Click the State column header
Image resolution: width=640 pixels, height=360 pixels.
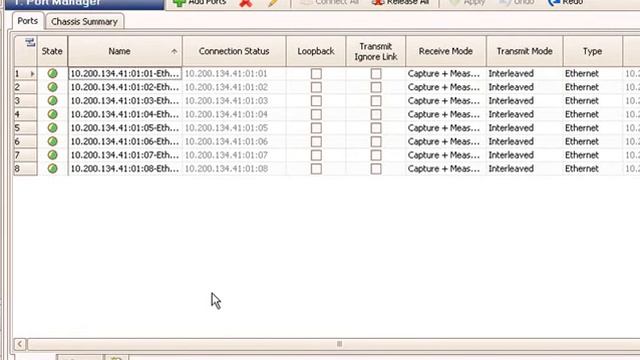(x=52, y=51)
